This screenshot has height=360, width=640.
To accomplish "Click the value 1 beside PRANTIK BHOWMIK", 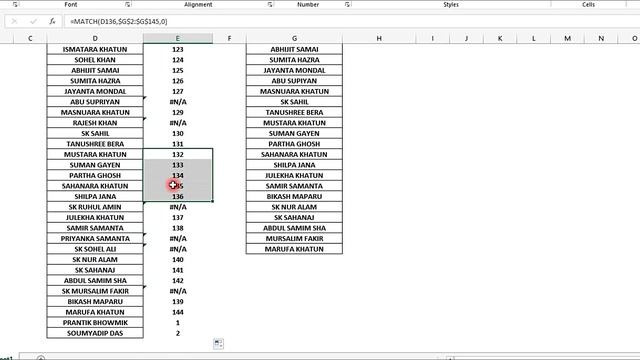I will (x=178, y=322).
